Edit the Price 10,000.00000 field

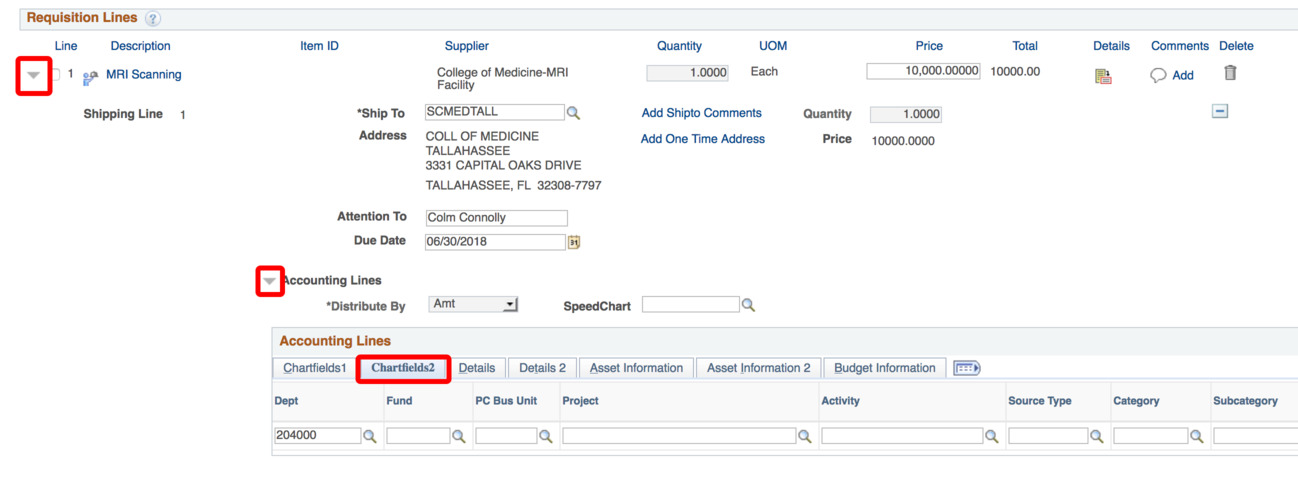(923, 71)
